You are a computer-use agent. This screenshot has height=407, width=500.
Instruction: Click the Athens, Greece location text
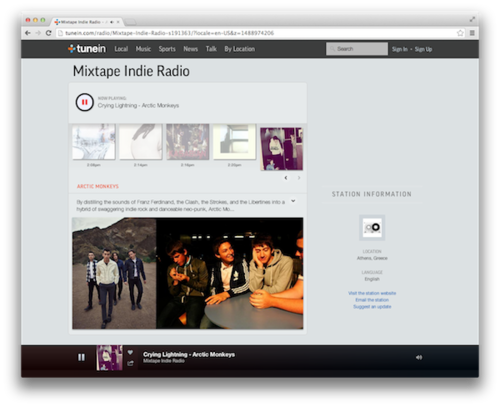(x=372, y=258)
